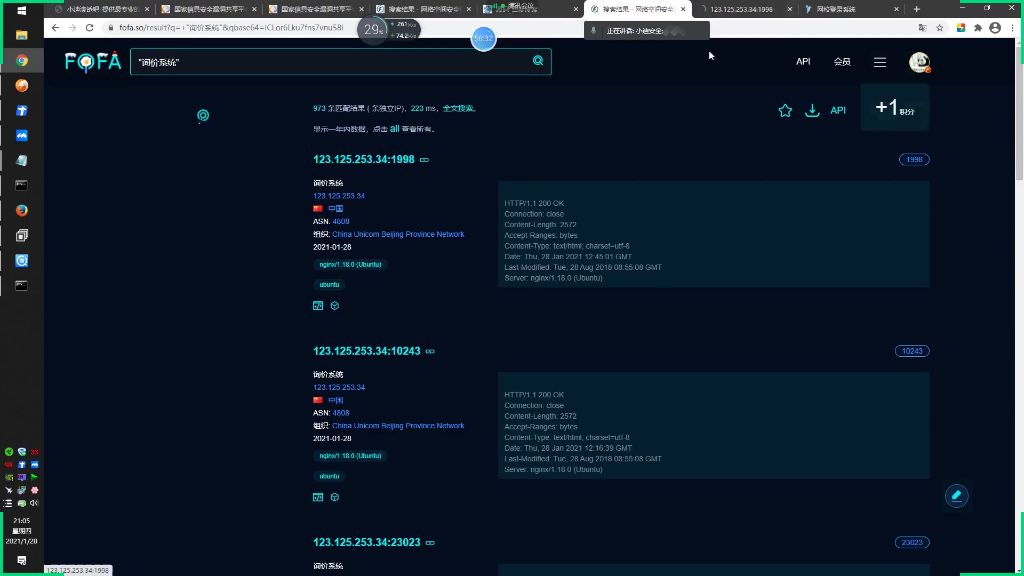Viewport: 1024px width, 576px height.
Task: Click the 1998 port badge
Action: (914, 159)
